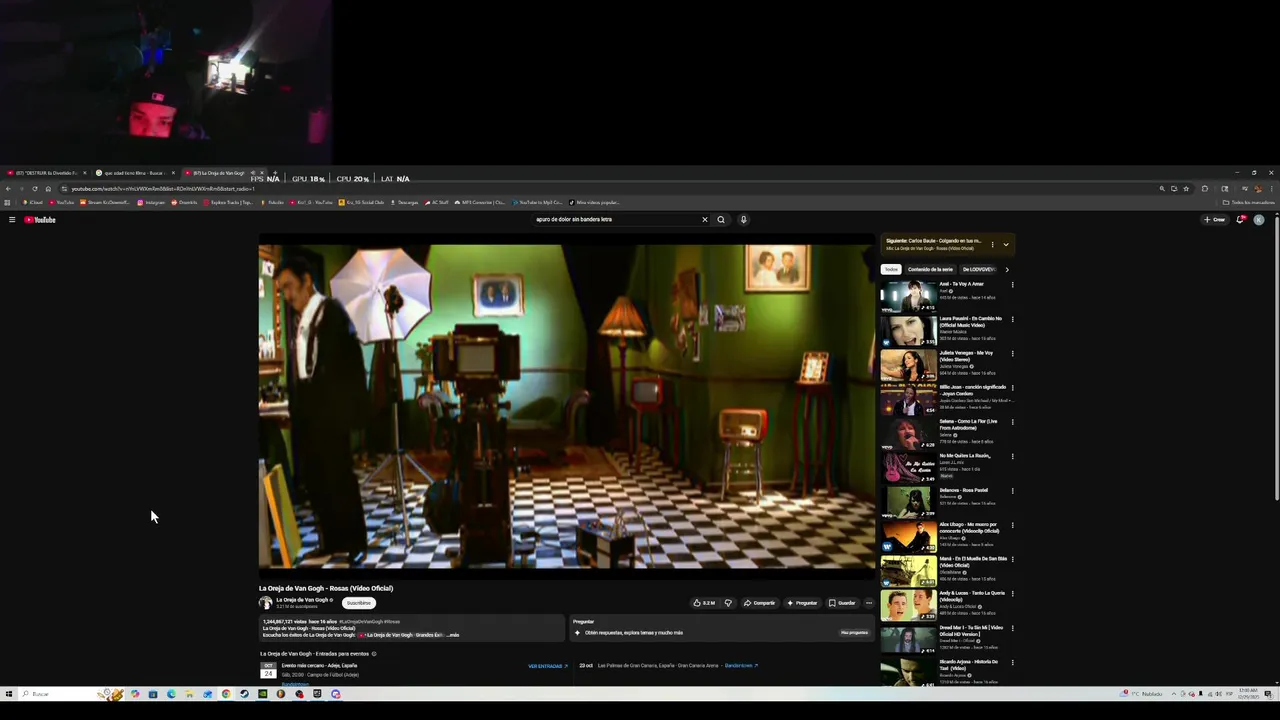Image resolution: width=1280 pixels, height=720 pixels.
Task: Reload the current page
Action: (x=35, y=189)
